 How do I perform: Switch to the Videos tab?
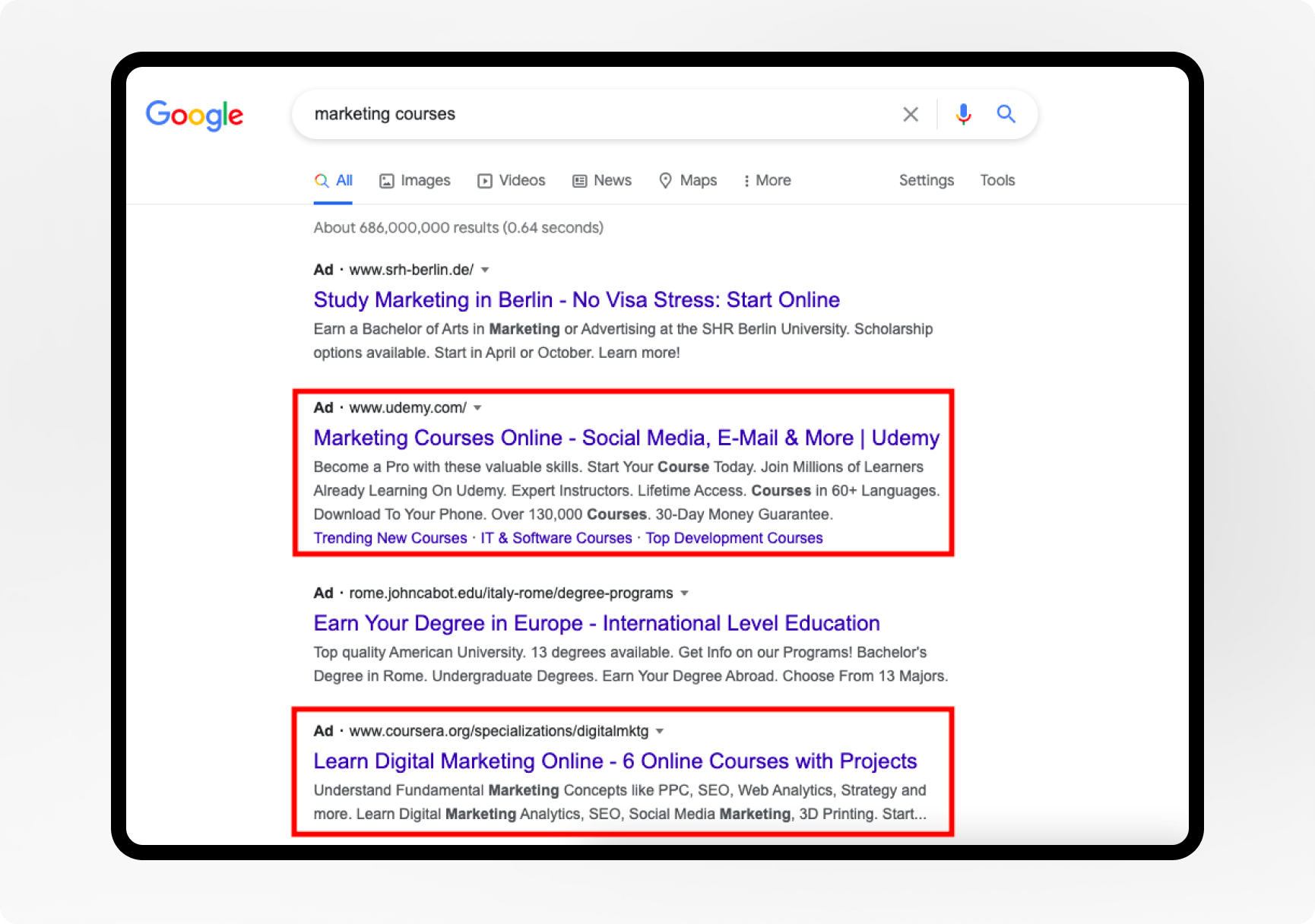tap(512, 180)
